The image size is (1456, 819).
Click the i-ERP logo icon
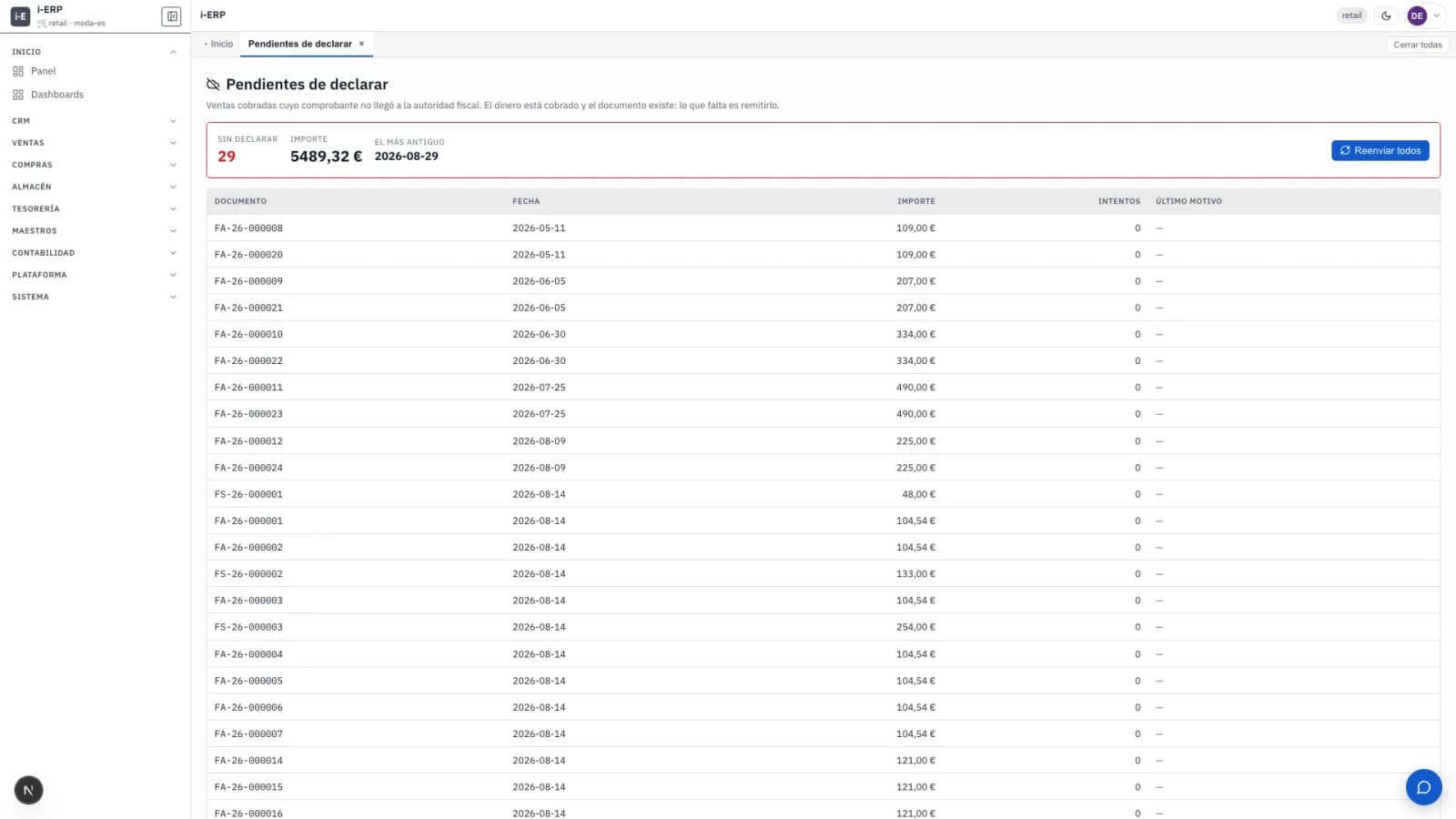(x=20, y=16)
